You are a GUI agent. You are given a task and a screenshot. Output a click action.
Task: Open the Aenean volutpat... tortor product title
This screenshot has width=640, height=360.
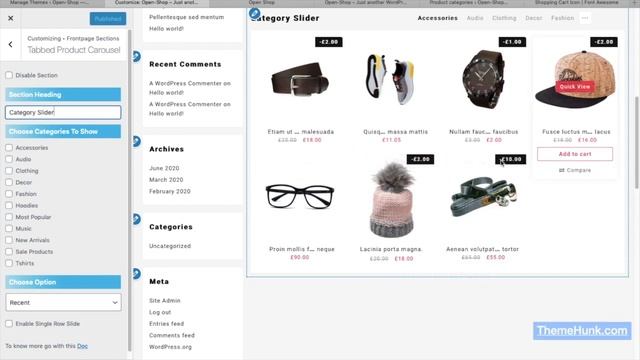[482, 249]
